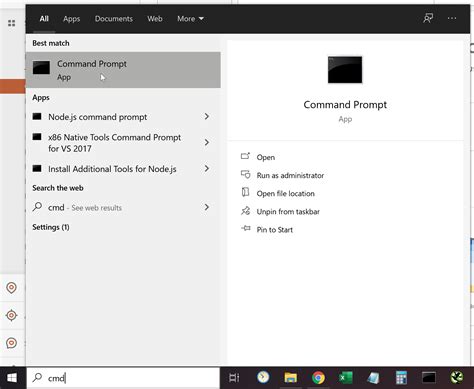Click the large Command Prompt preview icon

(345, 70)
